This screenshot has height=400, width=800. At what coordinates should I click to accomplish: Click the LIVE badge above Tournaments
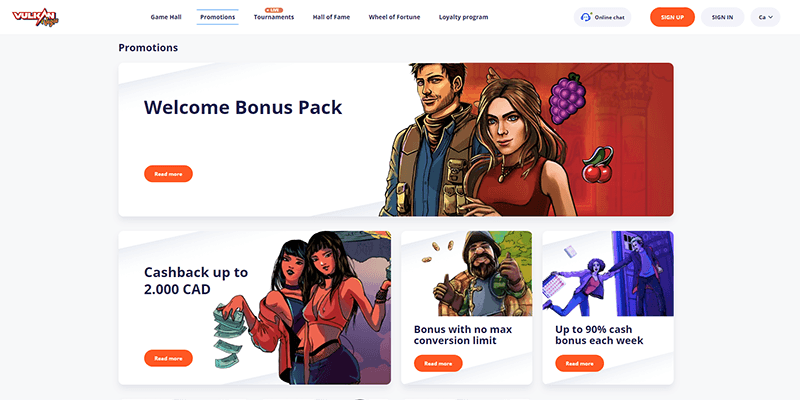tap(274, 10)
